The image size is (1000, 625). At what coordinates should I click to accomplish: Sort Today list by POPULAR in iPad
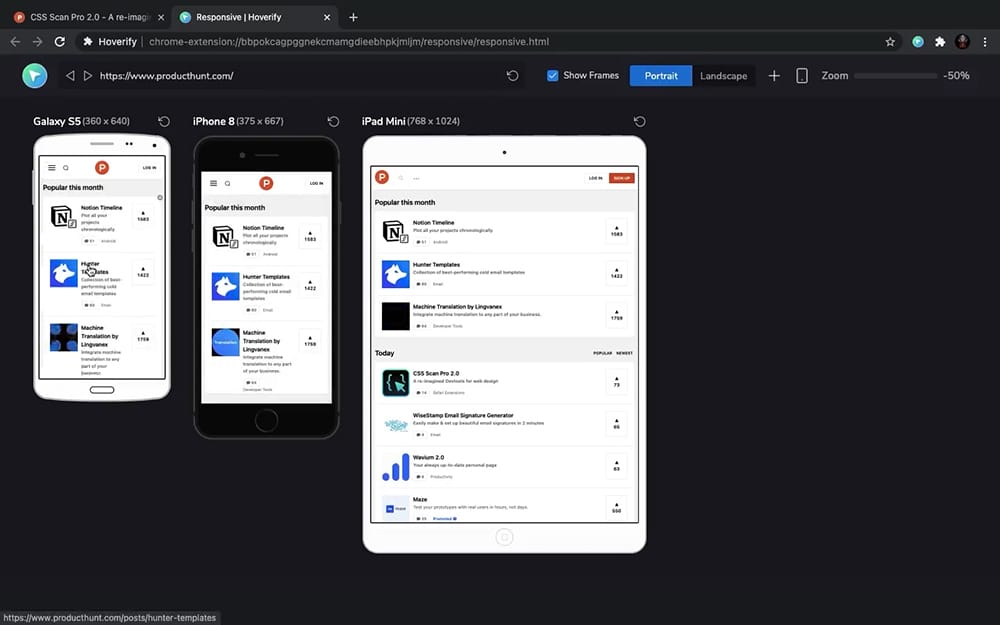603,353
